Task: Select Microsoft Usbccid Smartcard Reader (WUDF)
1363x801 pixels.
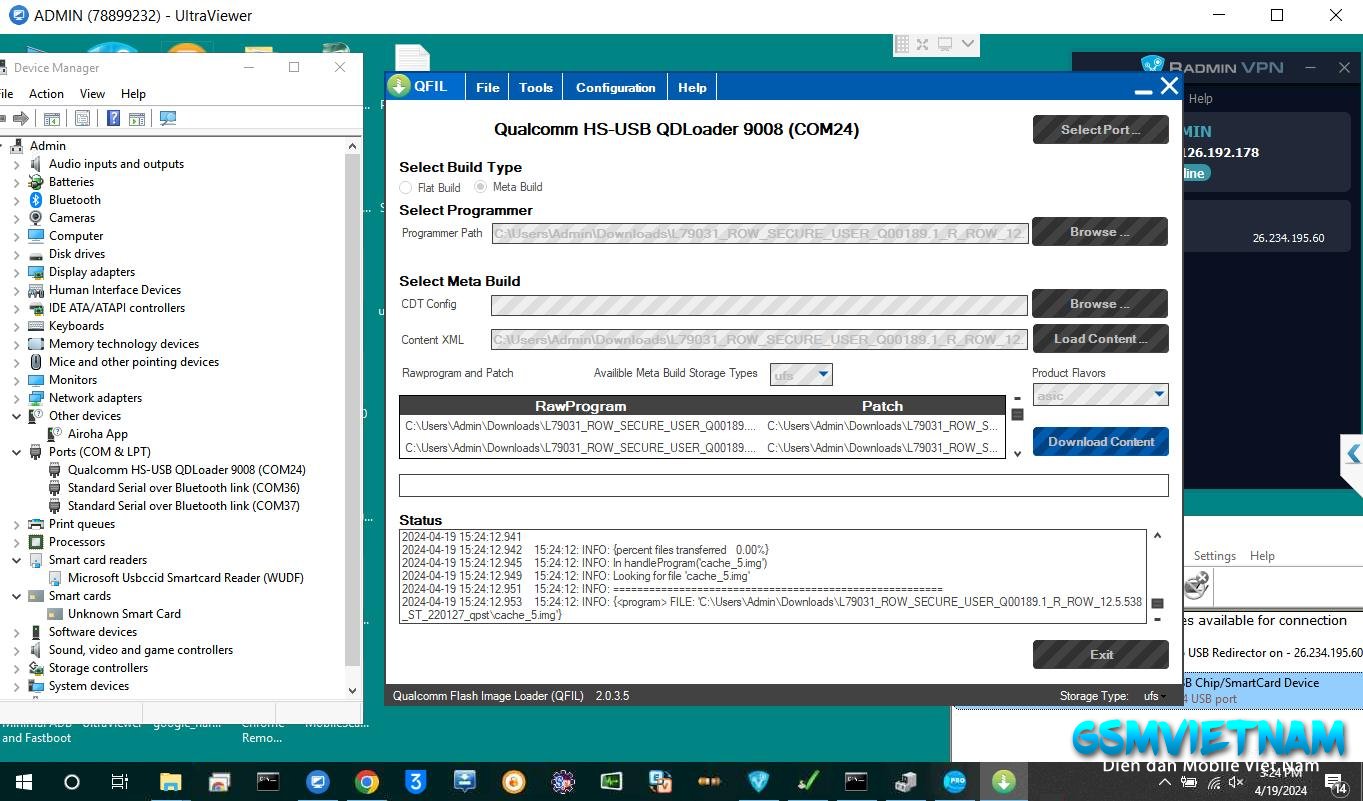Action: point(185,578)
